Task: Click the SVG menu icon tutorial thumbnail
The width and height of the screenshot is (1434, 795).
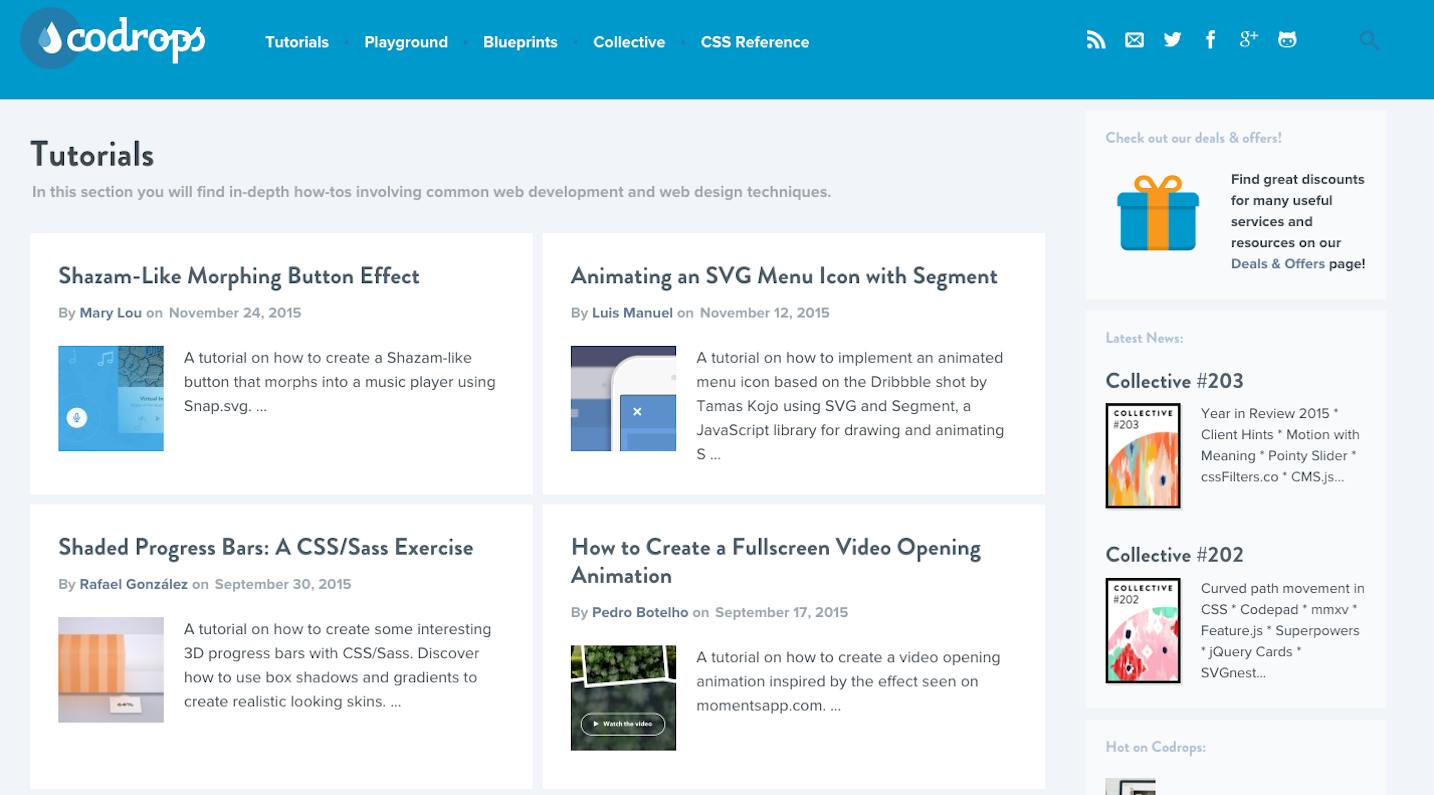Action: coord(623,398)
